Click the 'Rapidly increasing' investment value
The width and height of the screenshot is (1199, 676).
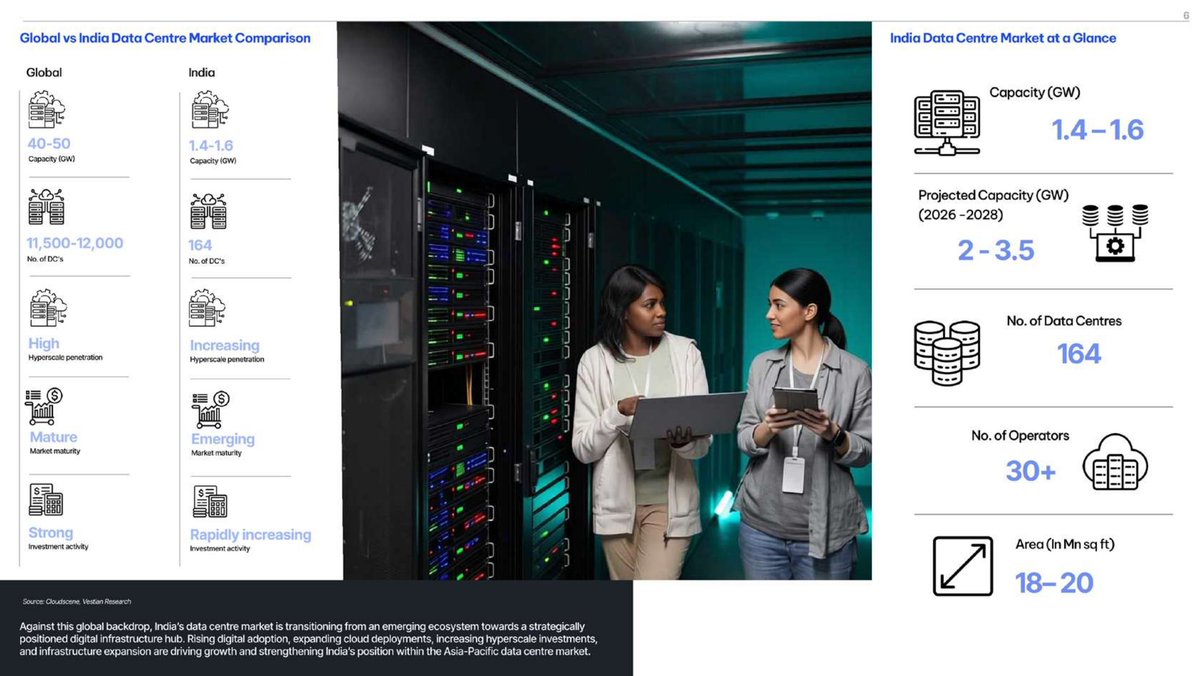click(x=251, y=535)
